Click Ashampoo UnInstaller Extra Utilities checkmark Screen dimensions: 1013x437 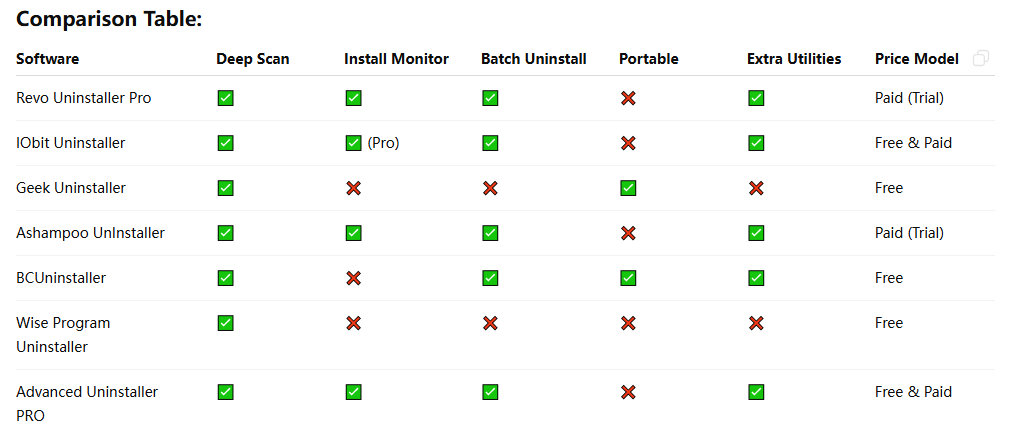pyautogui.click(x=756, y=233)
